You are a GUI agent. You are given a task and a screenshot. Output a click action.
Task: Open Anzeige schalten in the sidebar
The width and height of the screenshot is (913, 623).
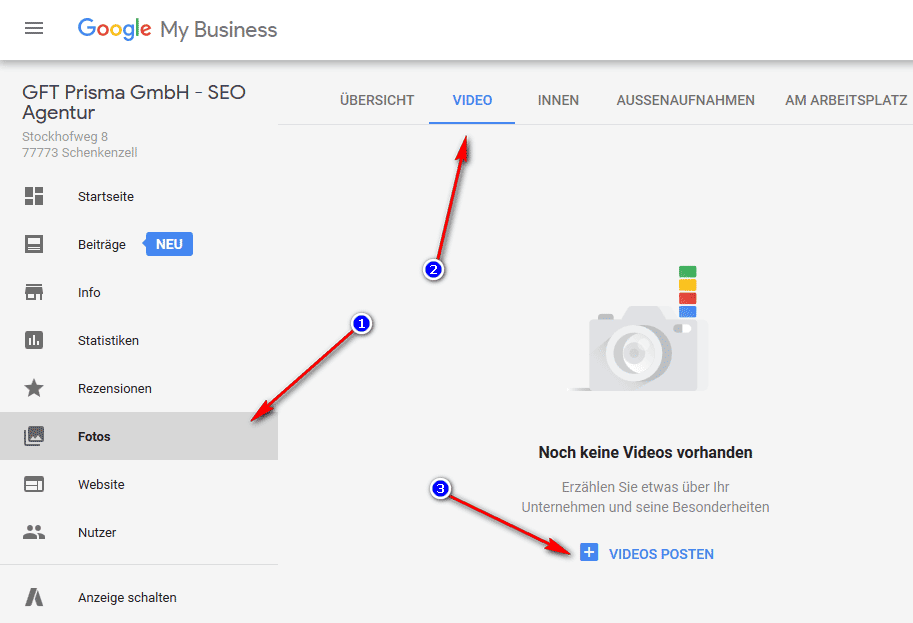[139, 597]
